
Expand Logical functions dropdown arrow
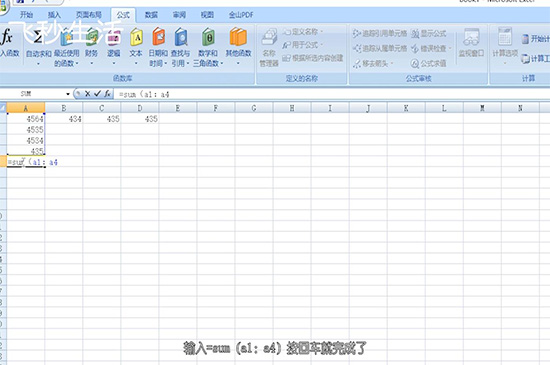point(114,64)
